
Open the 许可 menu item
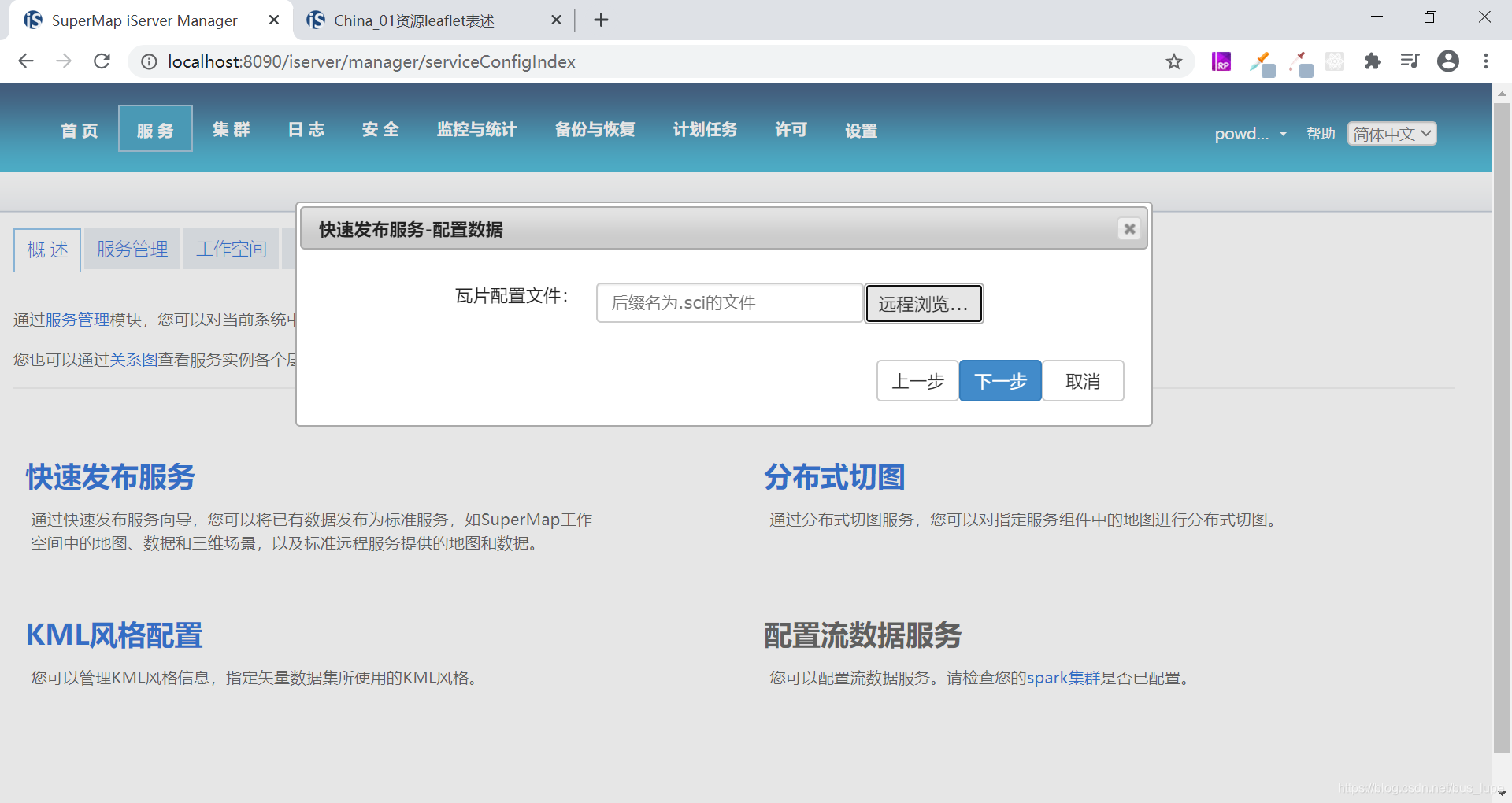[791, 129]
